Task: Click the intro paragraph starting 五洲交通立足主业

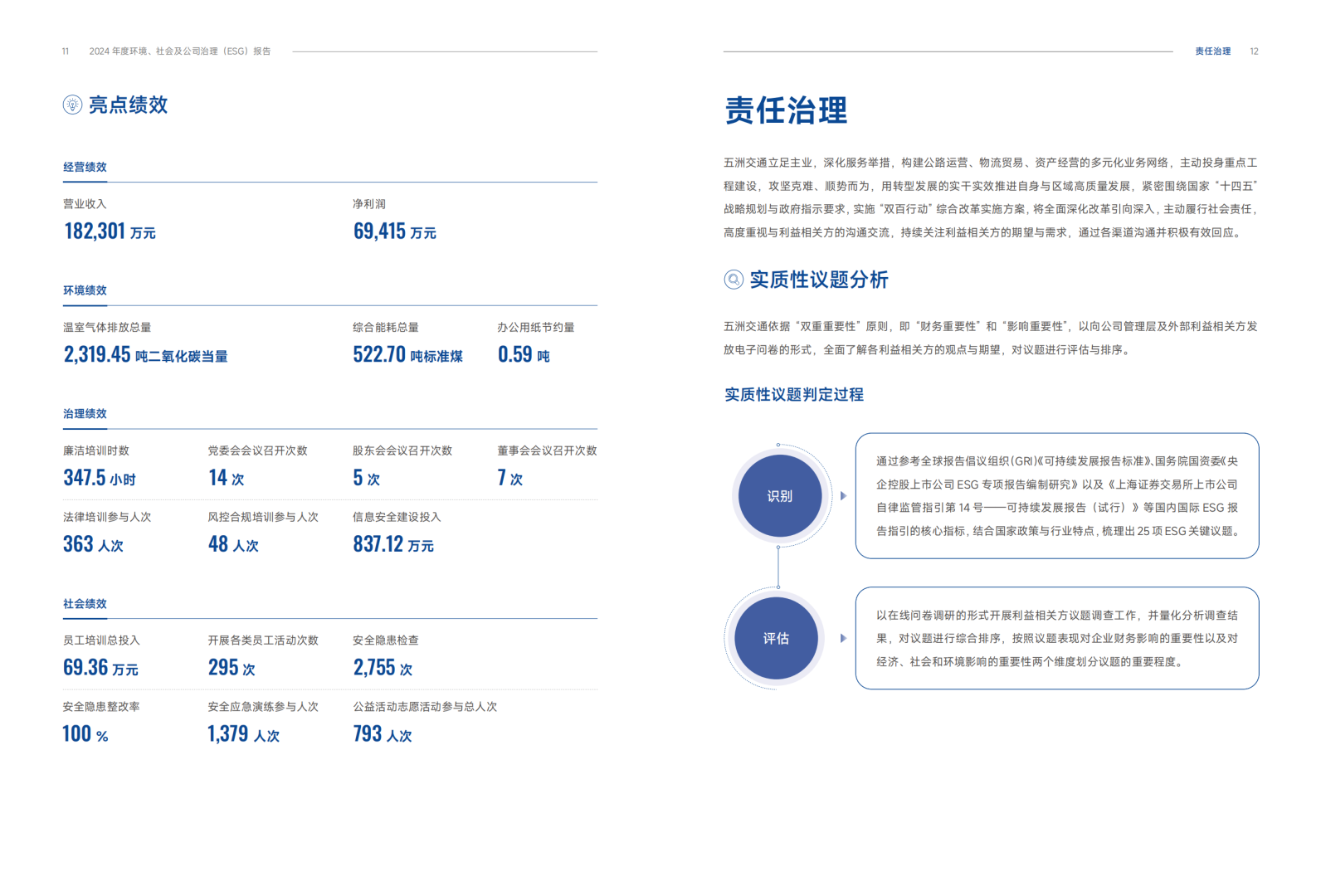Action: 991,197
